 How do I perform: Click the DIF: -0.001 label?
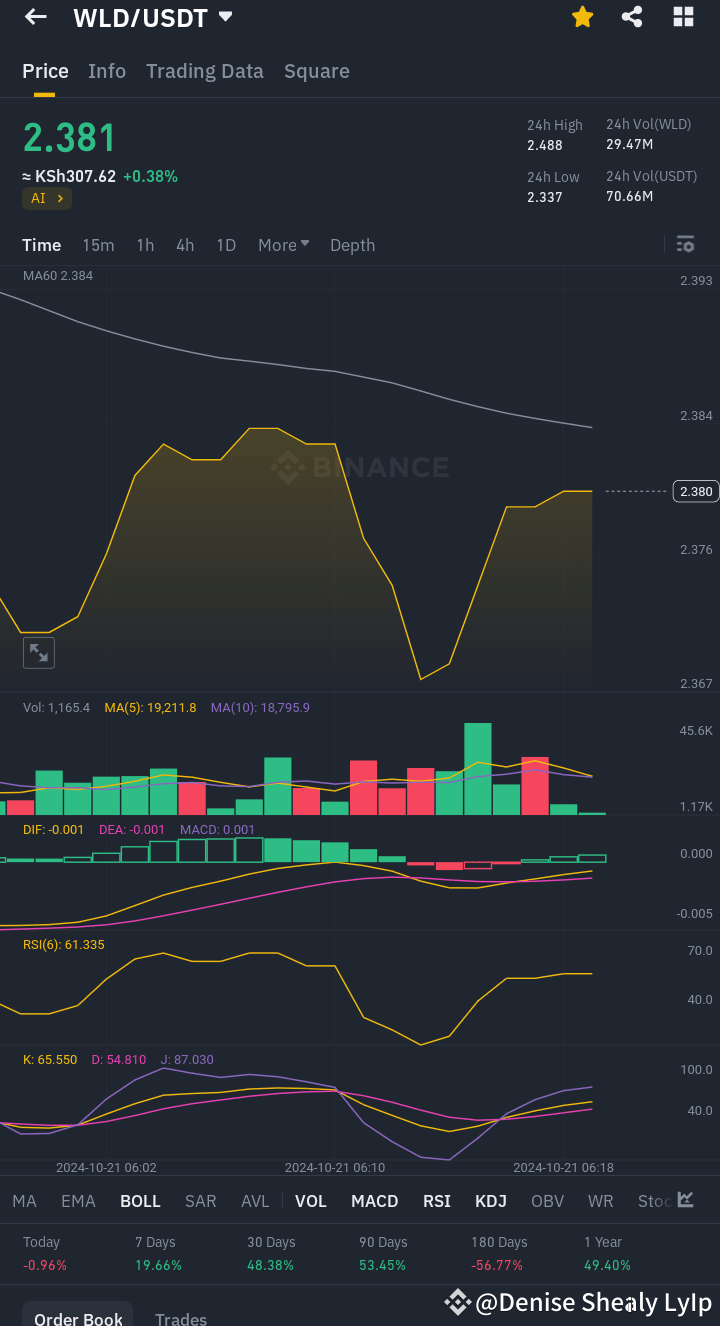pos(54,829)
